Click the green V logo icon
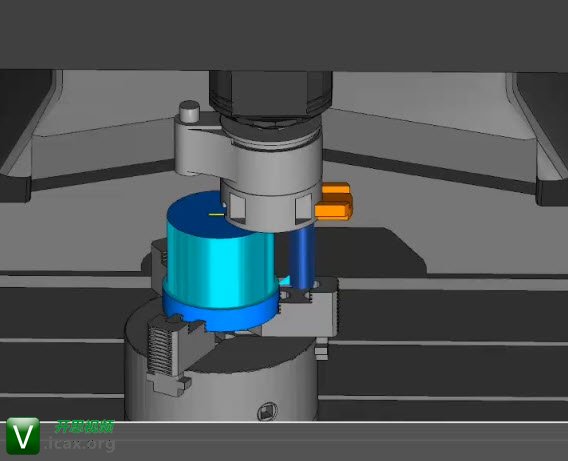Image resolution: width=568 pixels, height=461 pixels. tap(23, 436)
